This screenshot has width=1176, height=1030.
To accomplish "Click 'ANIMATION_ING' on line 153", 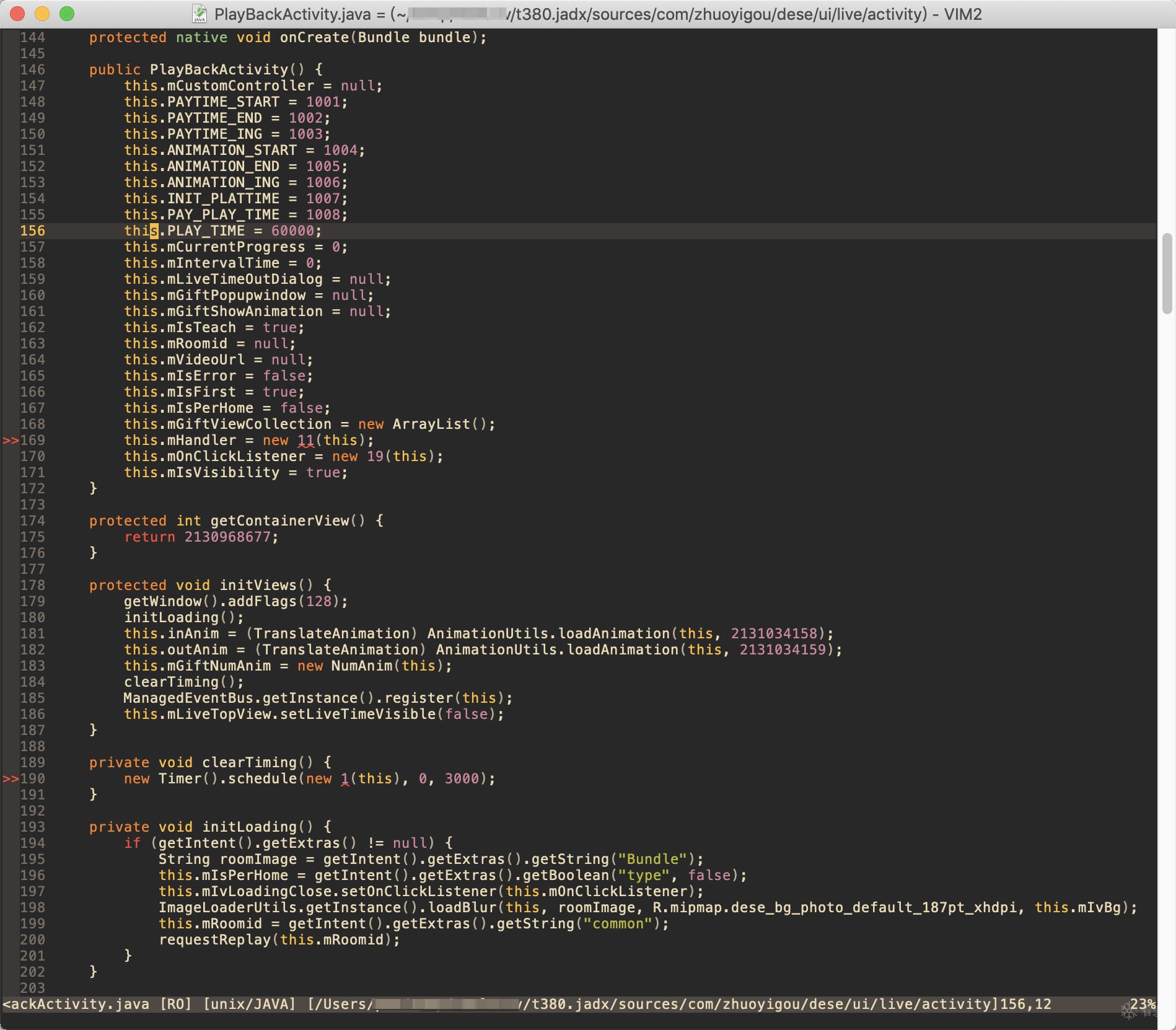I will (223, 183).
